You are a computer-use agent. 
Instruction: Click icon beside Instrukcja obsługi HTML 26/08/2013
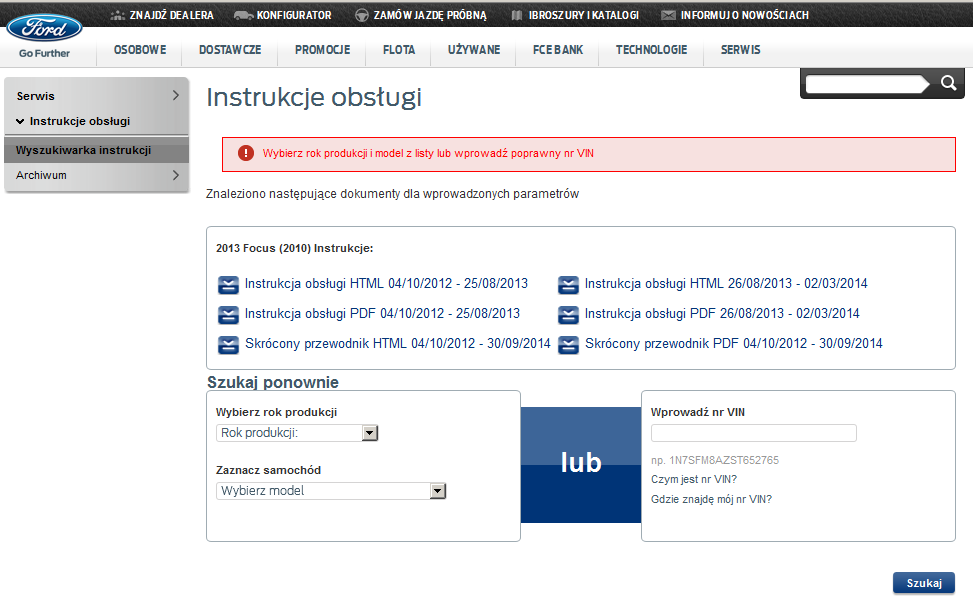(x=568, y=285)
